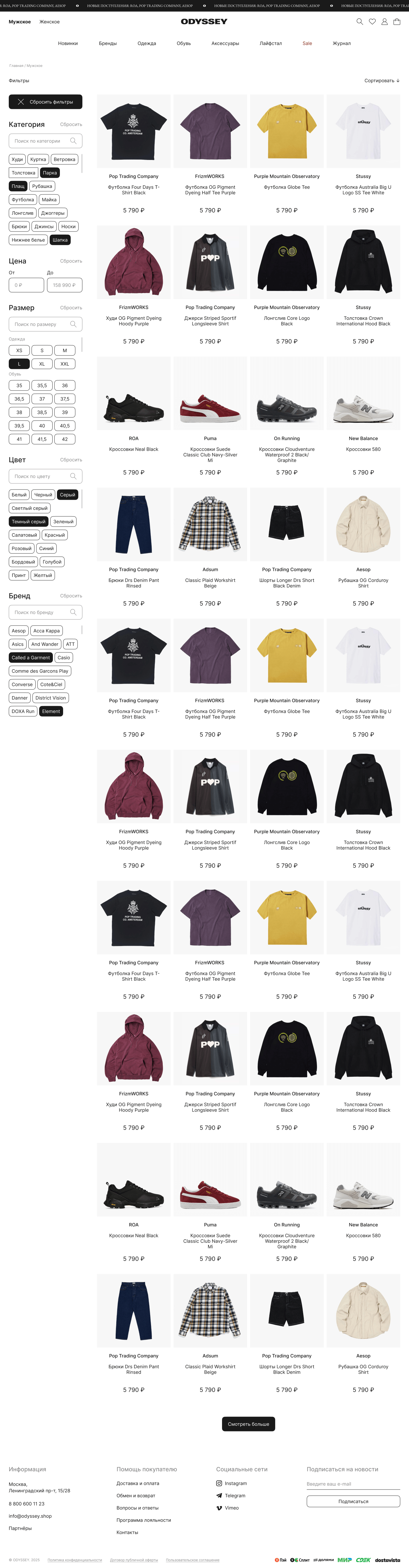The image size is (409, 1568).
Task: Open the Бренды navigation menu
Action: click(x=108, y=44)
